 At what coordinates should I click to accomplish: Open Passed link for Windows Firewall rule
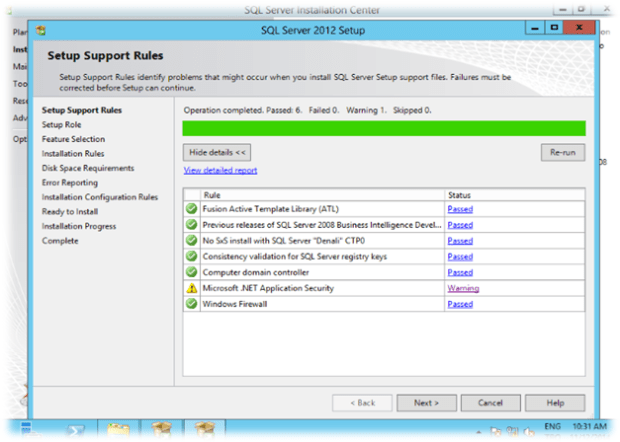point(460,304)
